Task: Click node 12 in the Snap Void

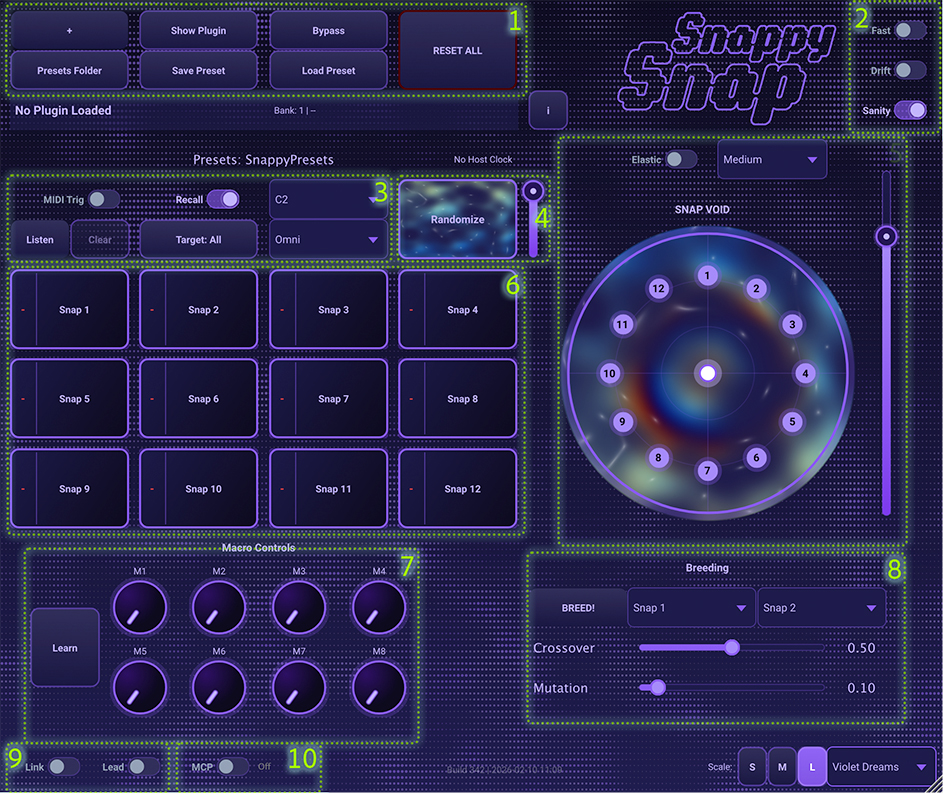Action: (x=657, y=288)
